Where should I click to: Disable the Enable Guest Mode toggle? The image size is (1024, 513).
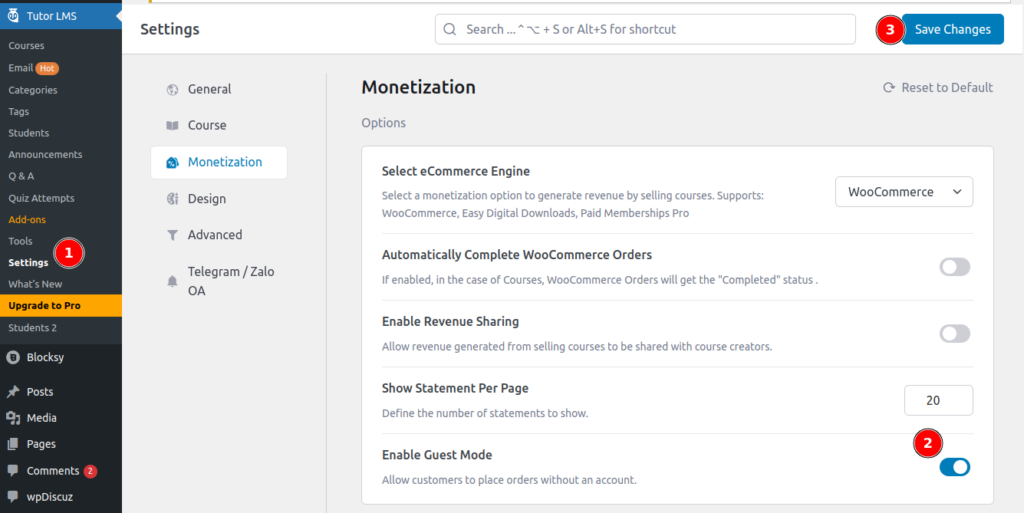coord(954,467)
